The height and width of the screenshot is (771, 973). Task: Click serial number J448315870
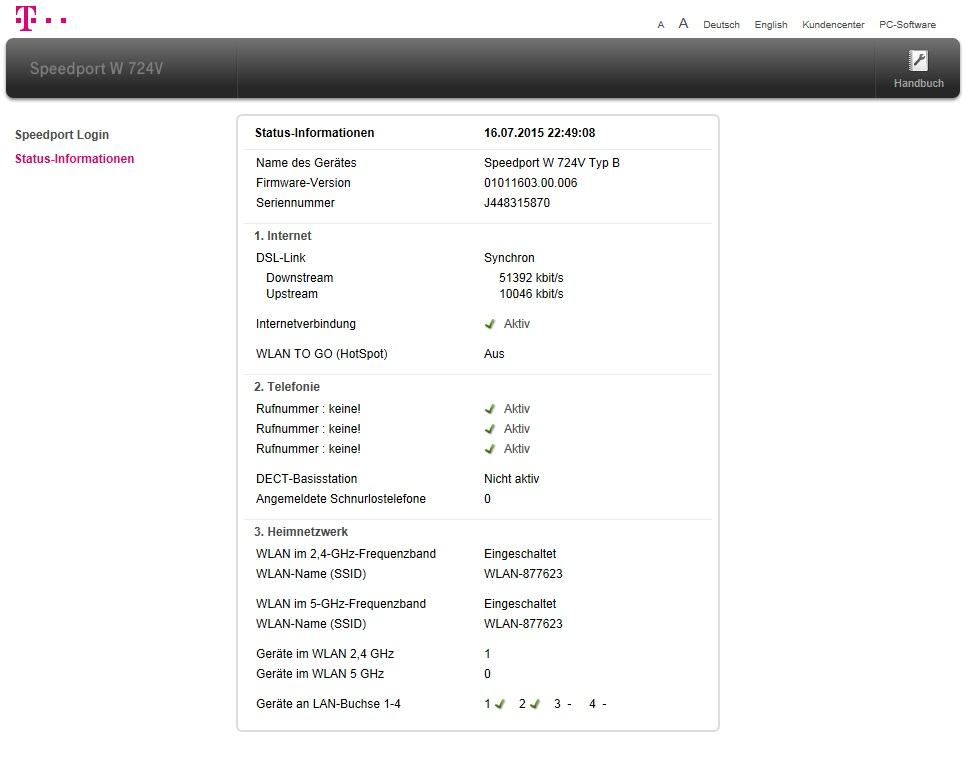[517, 203]
